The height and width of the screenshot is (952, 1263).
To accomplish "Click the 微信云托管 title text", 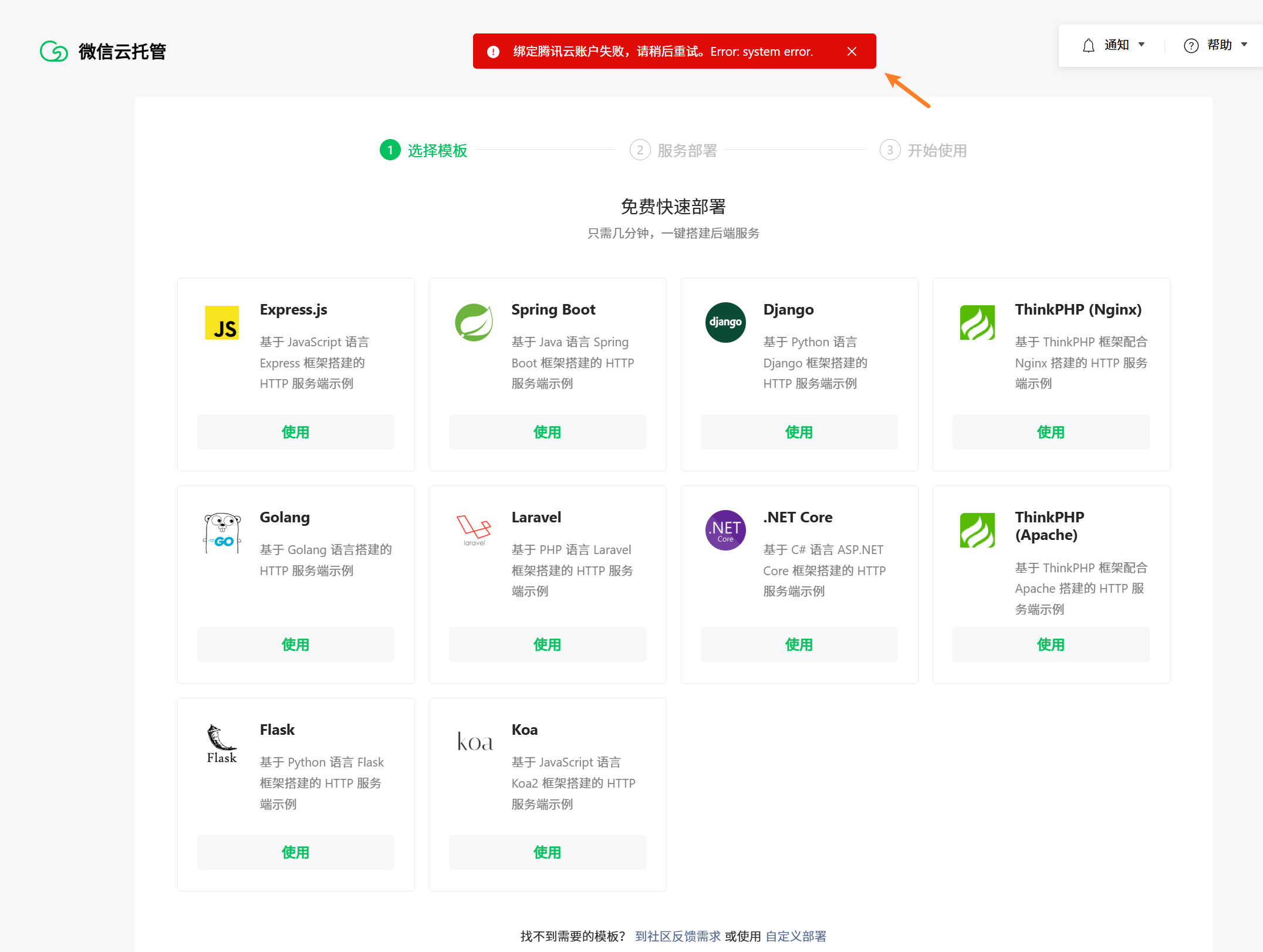I will tap(123, 52).
